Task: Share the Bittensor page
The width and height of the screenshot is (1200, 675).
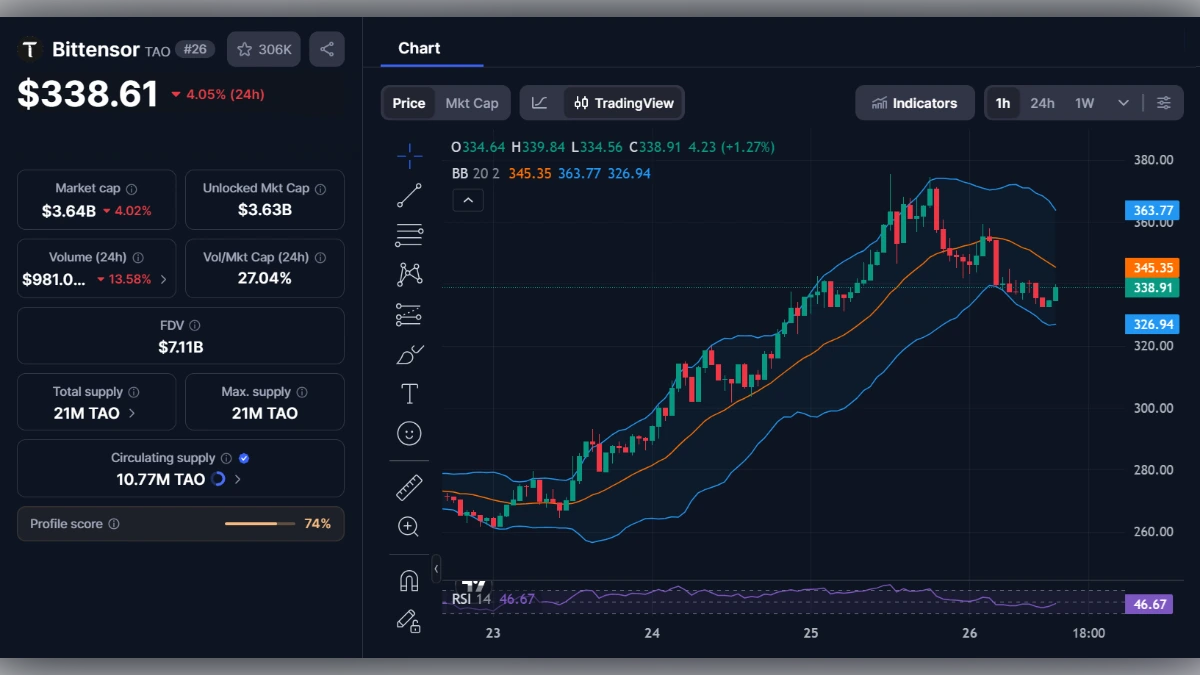Action: pos(327,48)
